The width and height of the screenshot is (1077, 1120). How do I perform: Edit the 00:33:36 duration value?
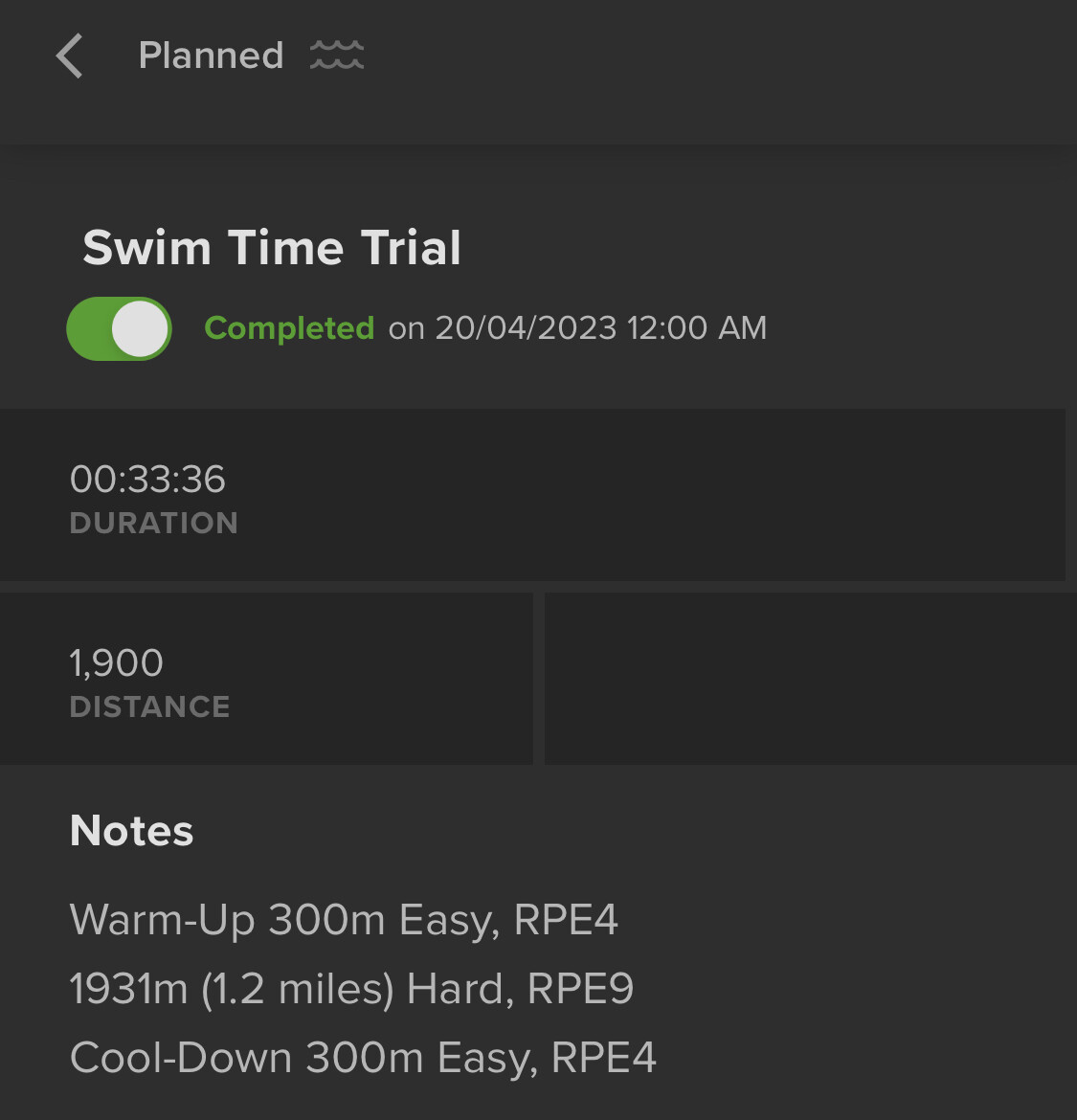[147, 479]
